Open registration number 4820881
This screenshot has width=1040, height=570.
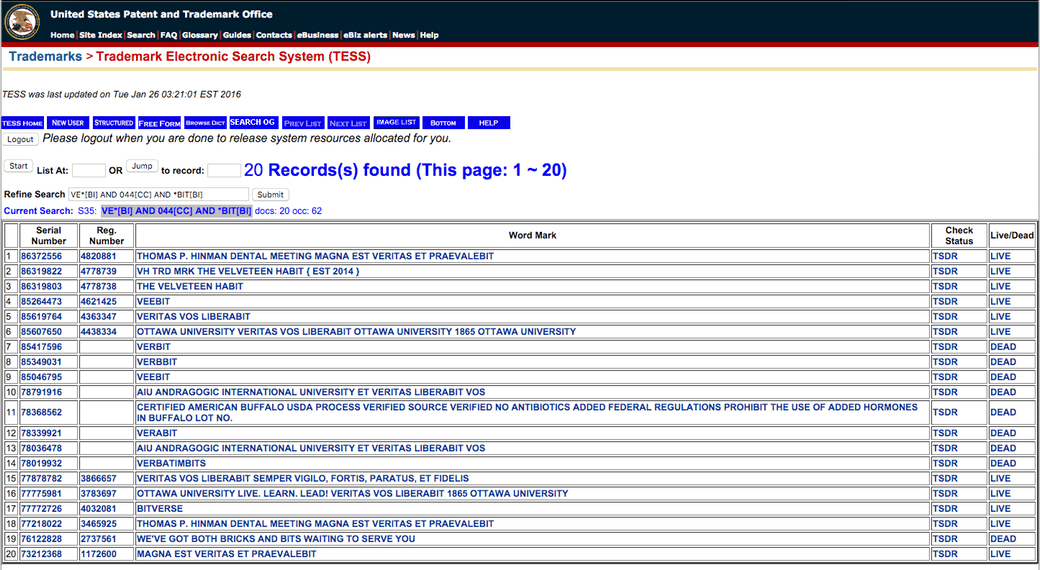pos(98,256)
